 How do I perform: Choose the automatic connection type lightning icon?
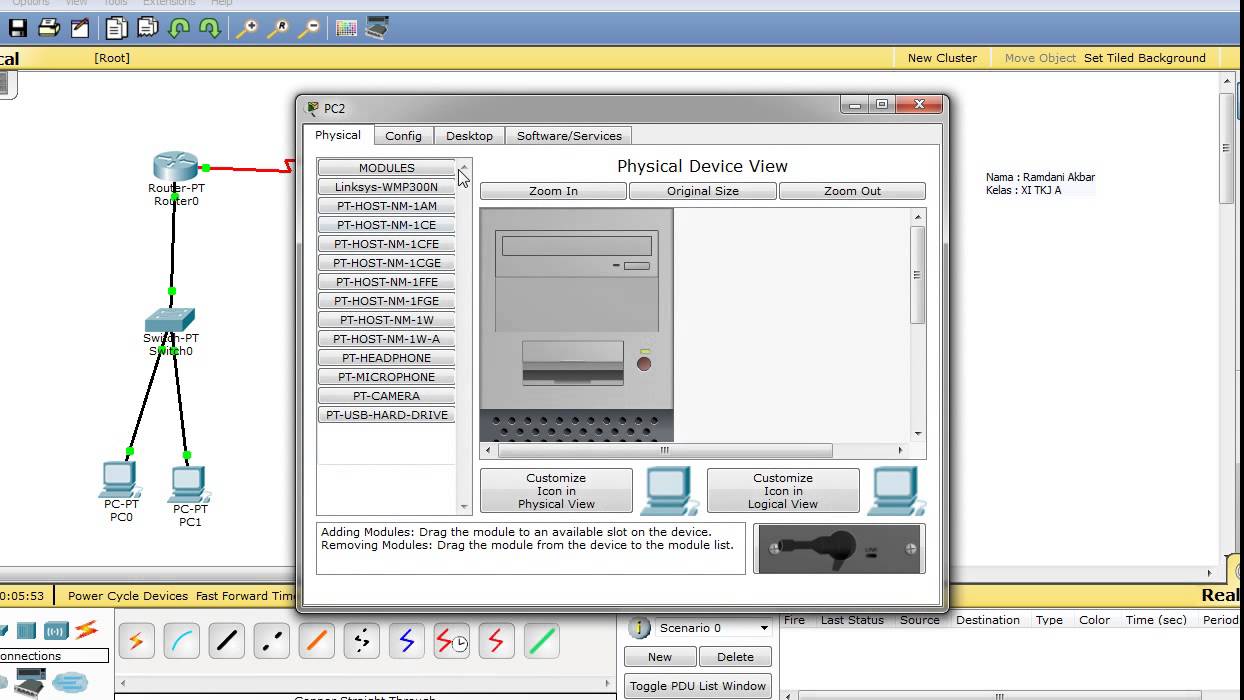pos(136,641)
